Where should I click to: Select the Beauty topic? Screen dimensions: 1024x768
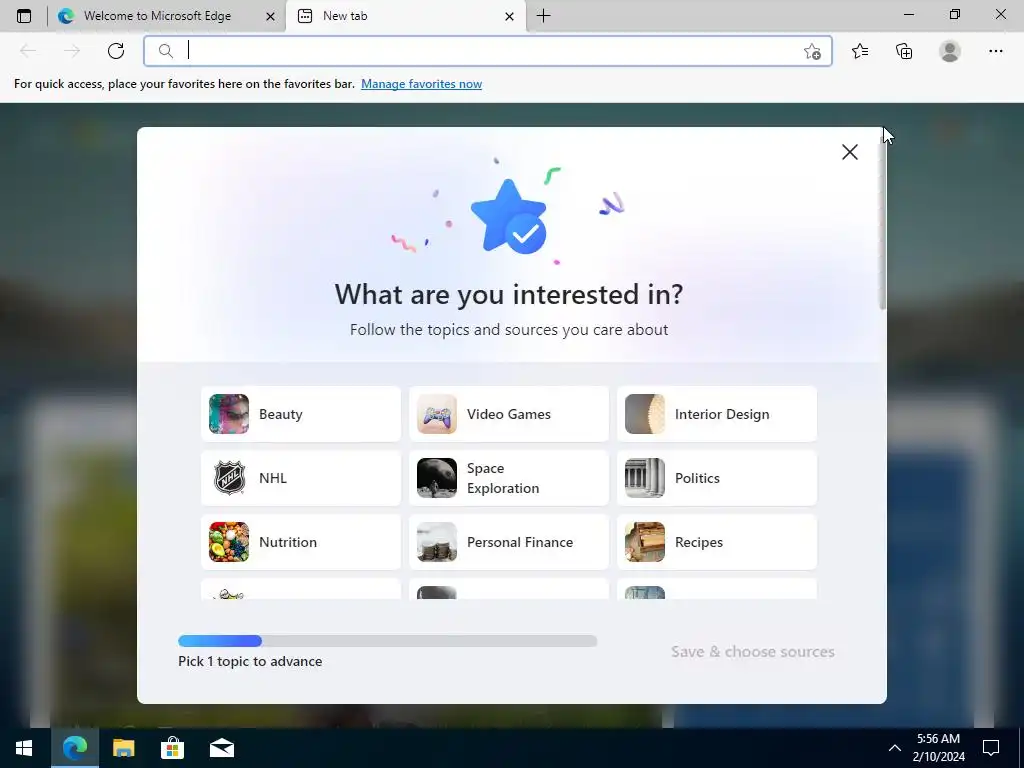(x=301, y=414)
